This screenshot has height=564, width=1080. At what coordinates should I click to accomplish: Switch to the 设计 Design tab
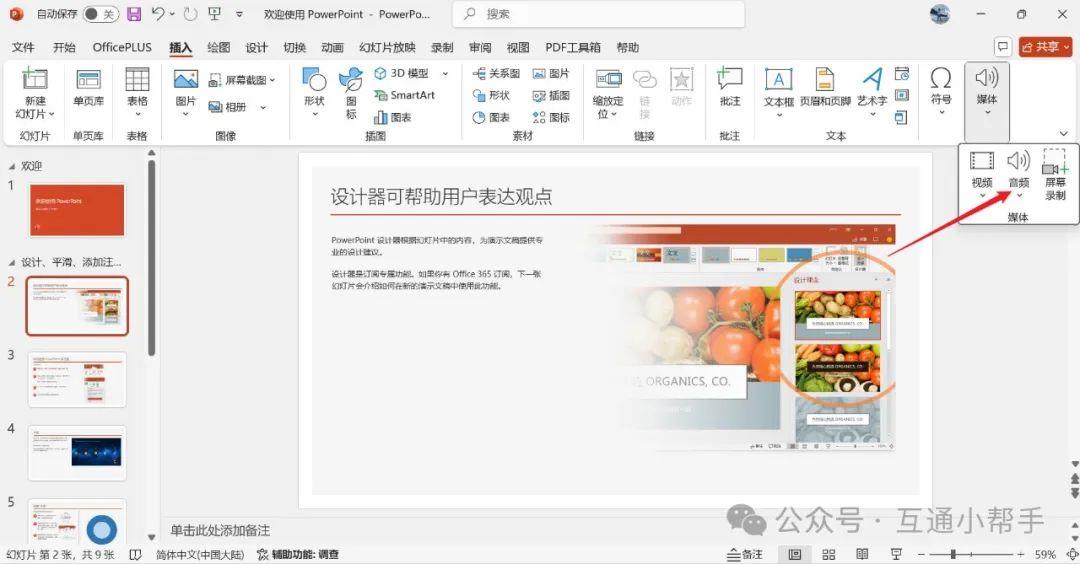(256, 47)
